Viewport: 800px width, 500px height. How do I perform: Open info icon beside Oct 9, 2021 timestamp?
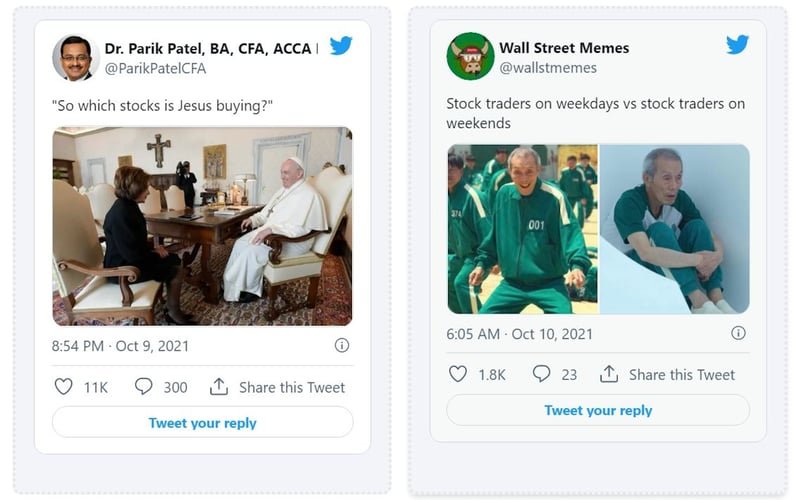[342, 345]
